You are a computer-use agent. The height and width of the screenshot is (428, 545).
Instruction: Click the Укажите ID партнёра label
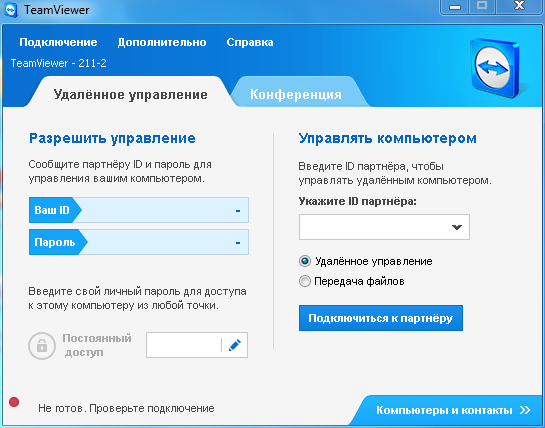tap(358, 201)
